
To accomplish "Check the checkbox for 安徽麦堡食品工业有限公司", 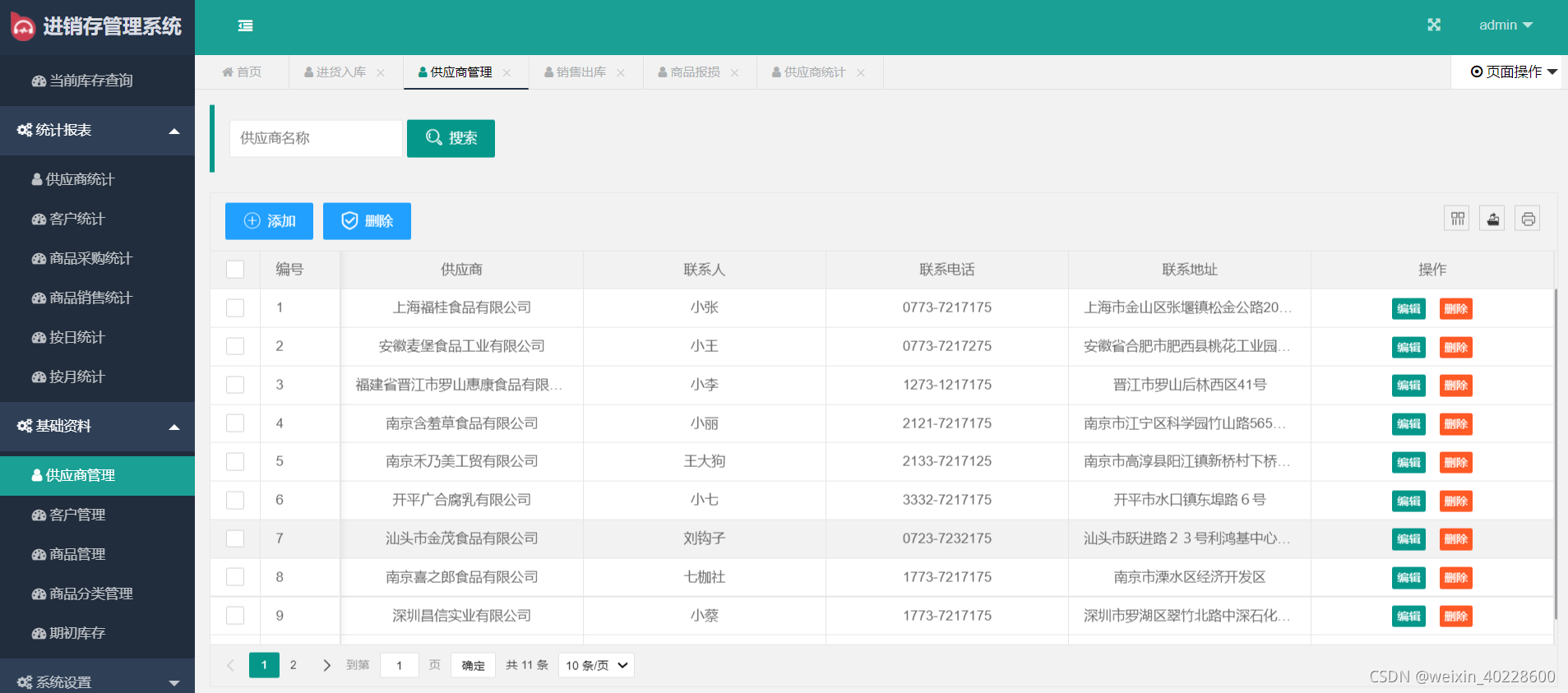I will 235,346.
